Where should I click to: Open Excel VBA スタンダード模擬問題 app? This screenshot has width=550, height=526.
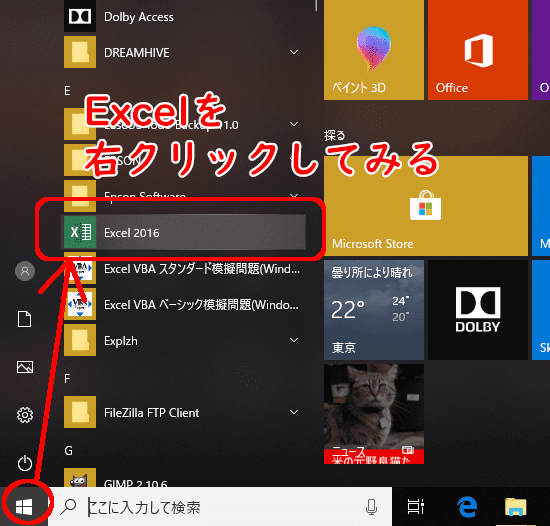click(x=184, y=269)
